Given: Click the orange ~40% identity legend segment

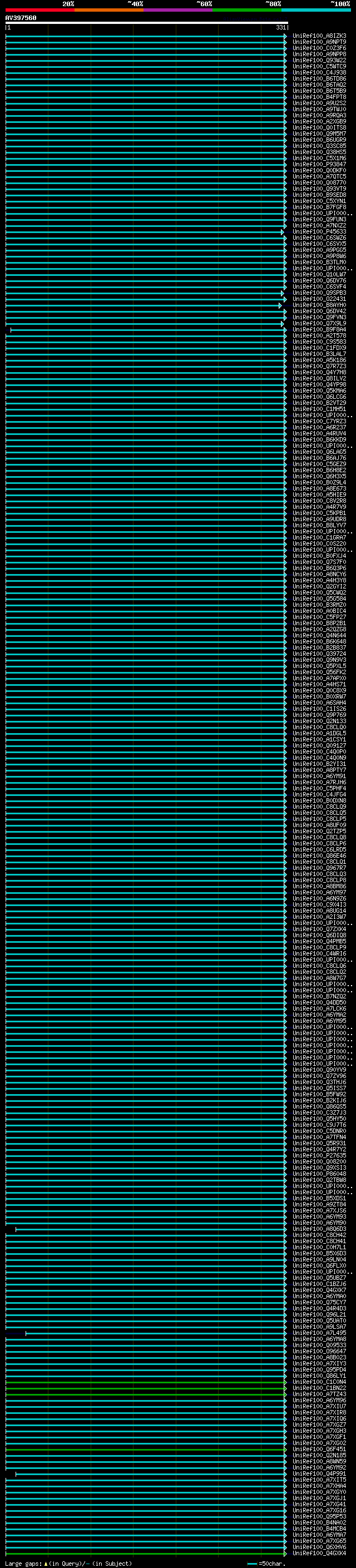Looking at the screenshot, I should pos(109,10).
